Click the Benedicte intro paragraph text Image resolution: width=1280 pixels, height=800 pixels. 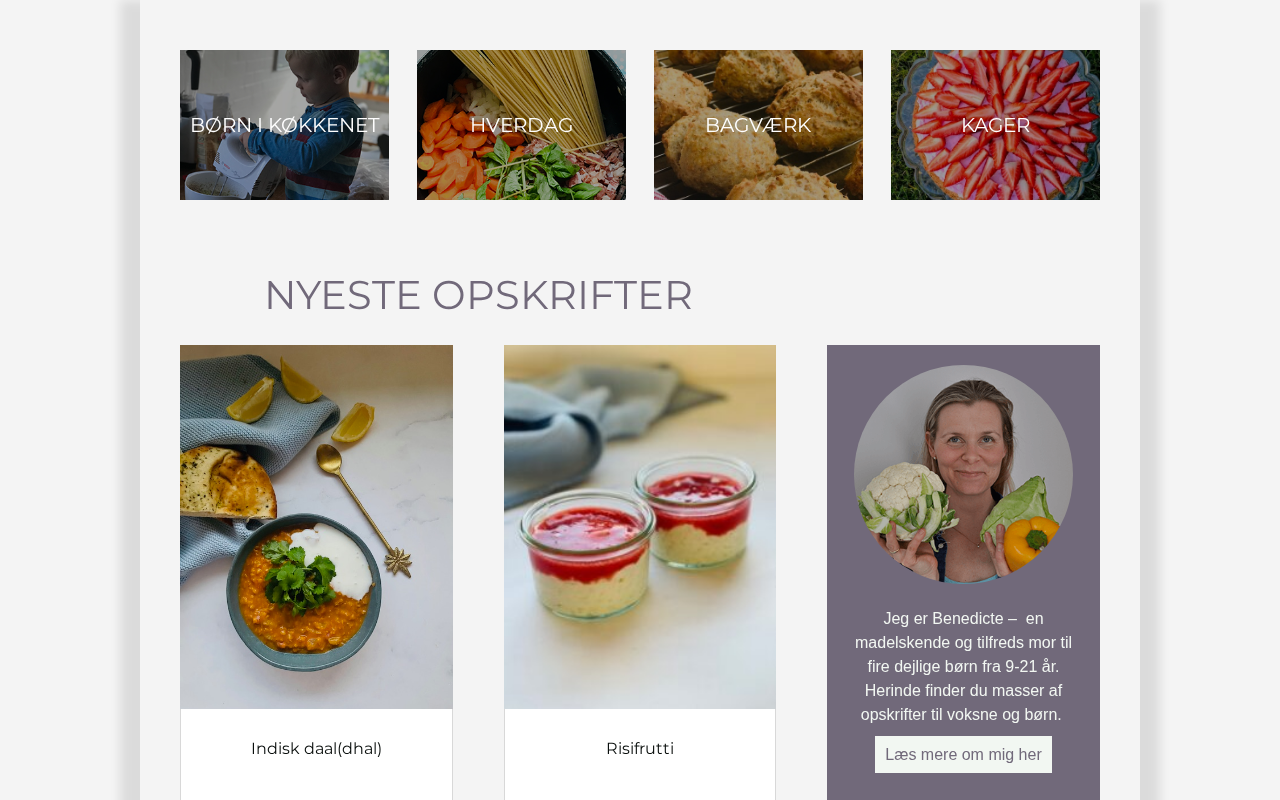963,666
